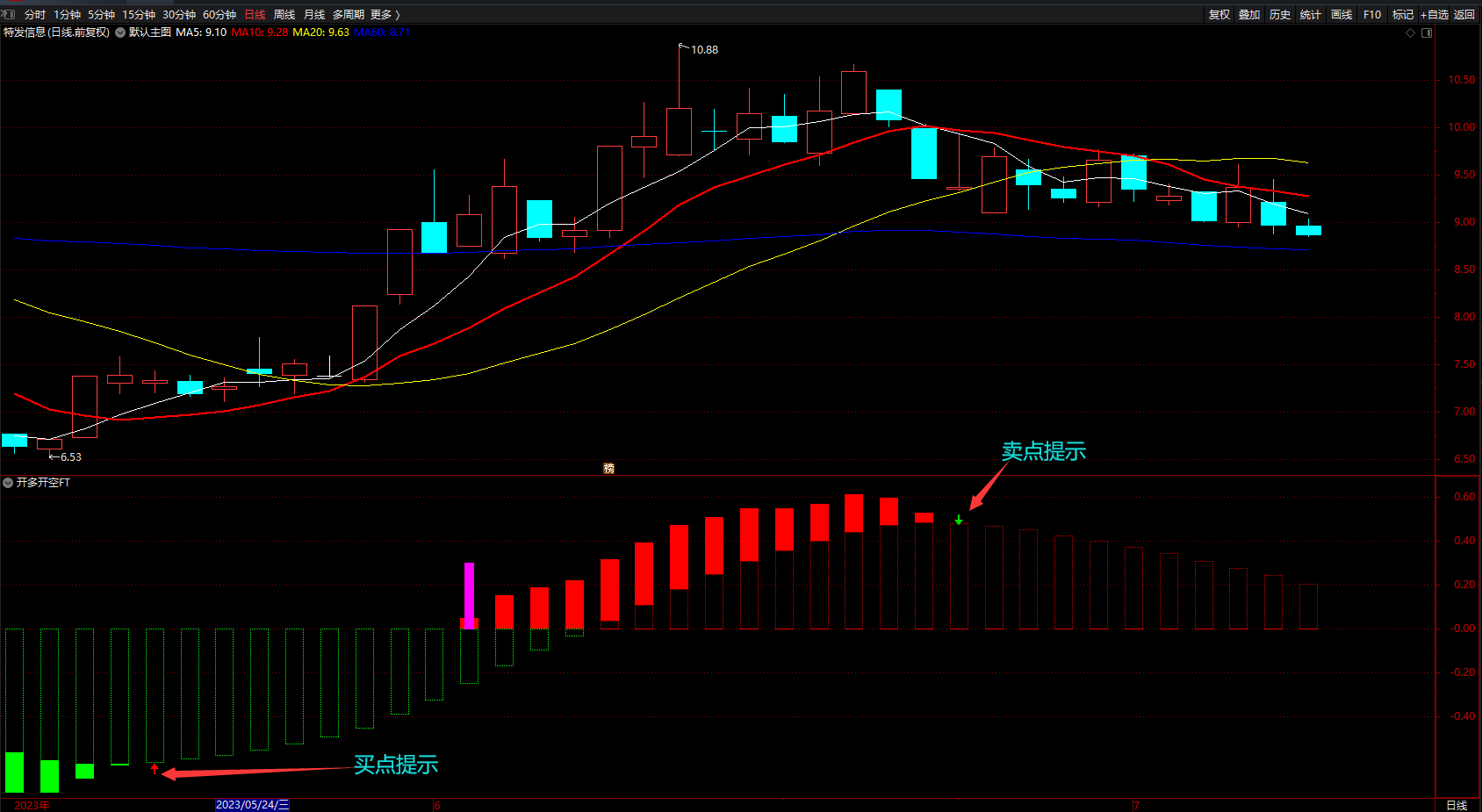Open the 历史 history button

click(x=1280, y=15)
